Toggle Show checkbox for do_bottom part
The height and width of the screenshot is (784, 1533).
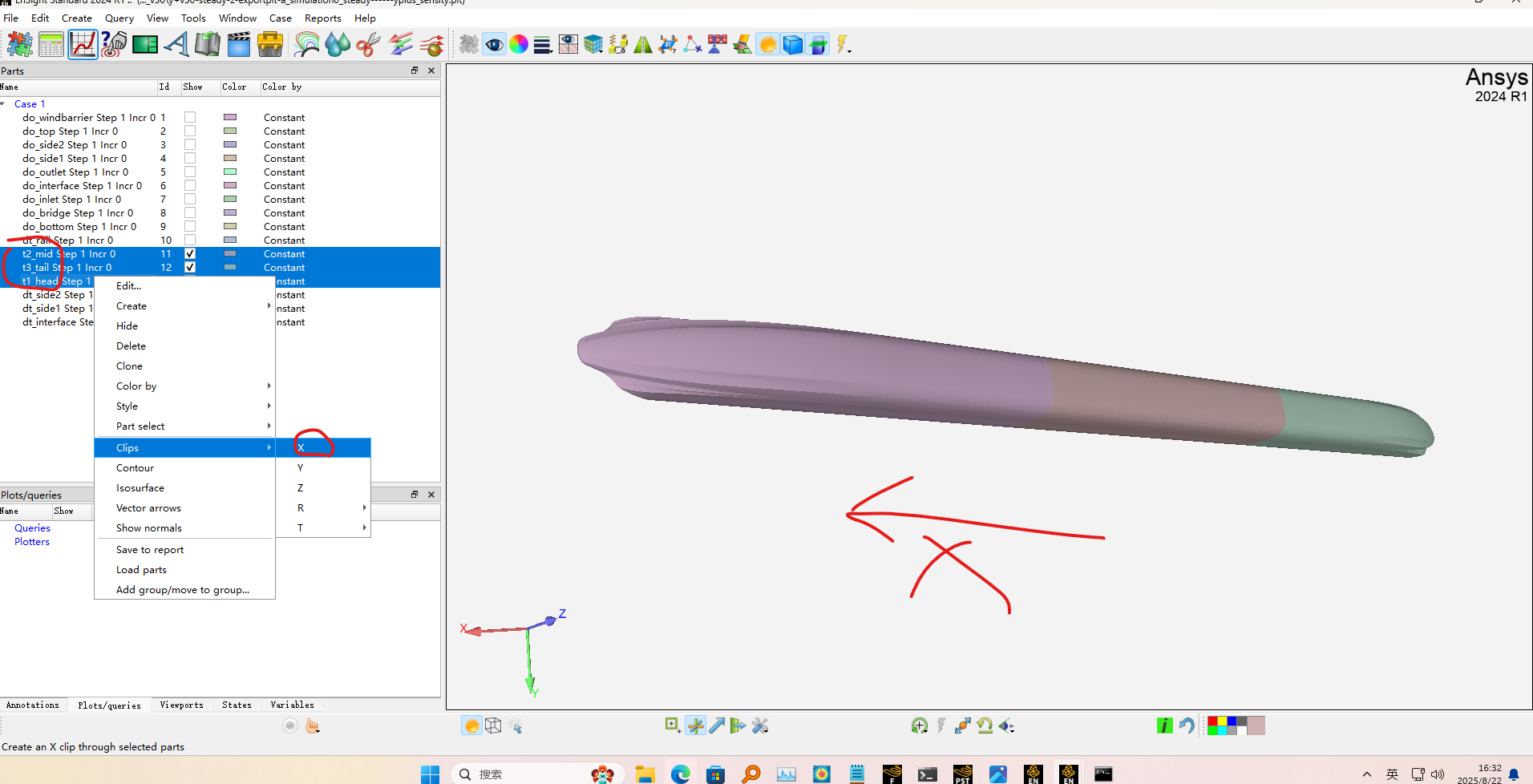tap(190, 226)
